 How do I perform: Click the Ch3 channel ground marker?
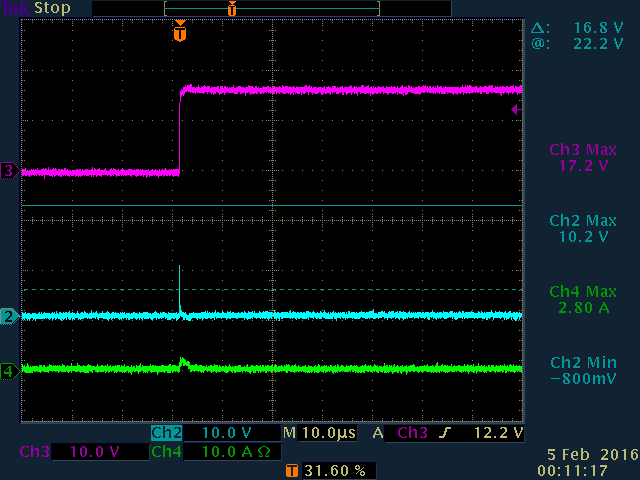pyautogui.click(x=9, y=171)
